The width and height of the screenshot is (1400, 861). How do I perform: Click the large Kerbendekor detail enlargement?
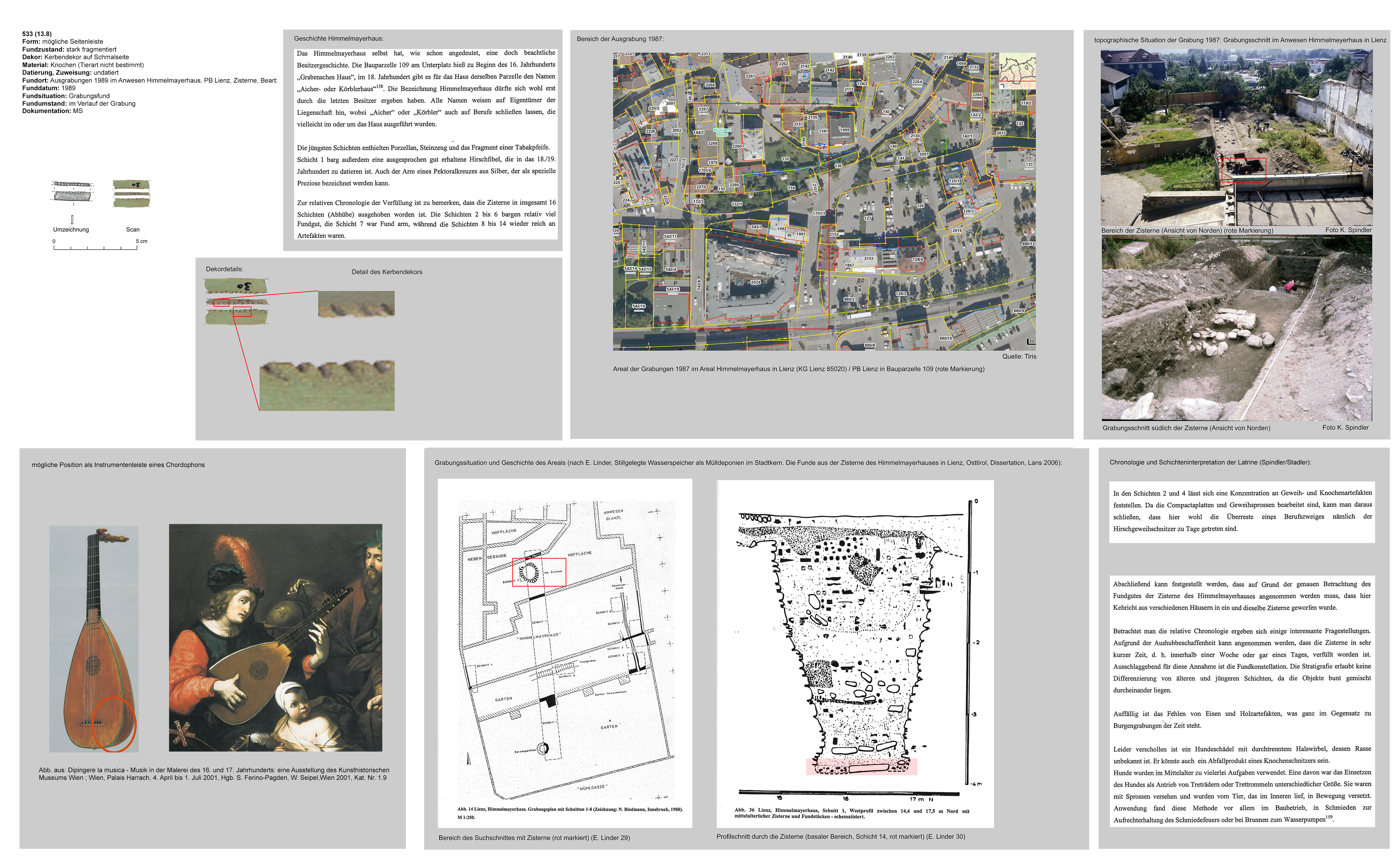pos(327,385)
